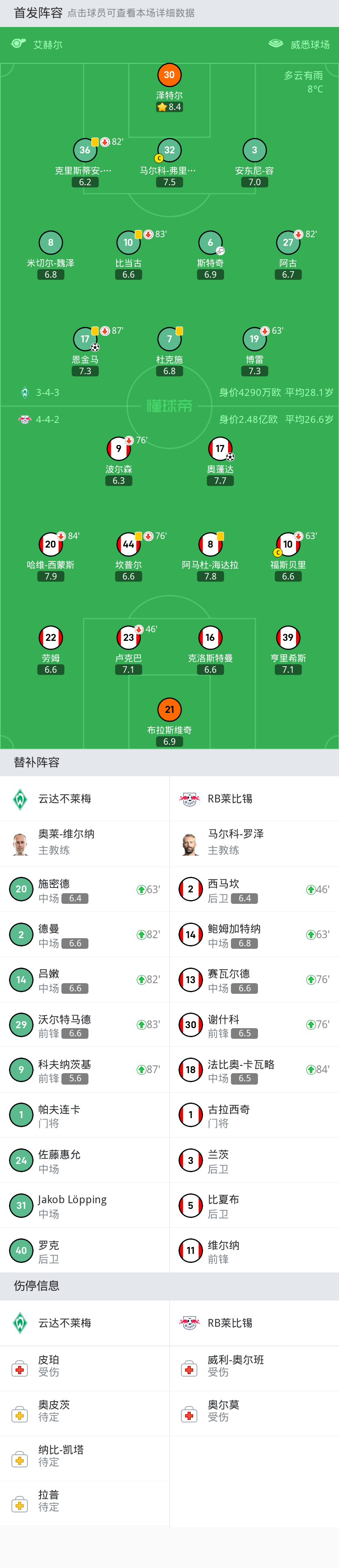The width and height of the screenshot is (339, 1568).
Task: Open player 奥蓬达 number 17 jersey icon
Action: [220, 449]
